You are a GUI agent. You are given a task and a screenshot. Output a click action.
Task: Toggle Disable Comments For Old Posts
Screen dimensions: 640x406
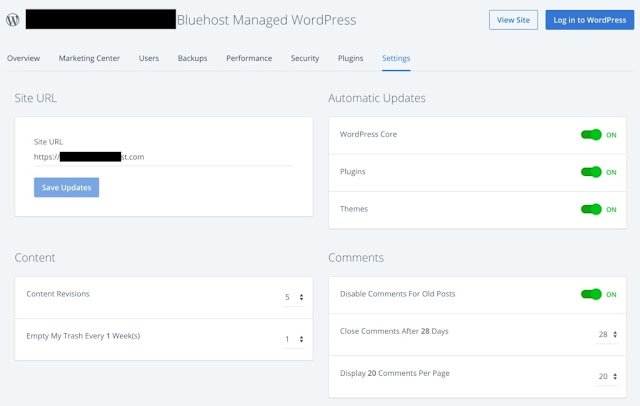(x=591, y=294)
